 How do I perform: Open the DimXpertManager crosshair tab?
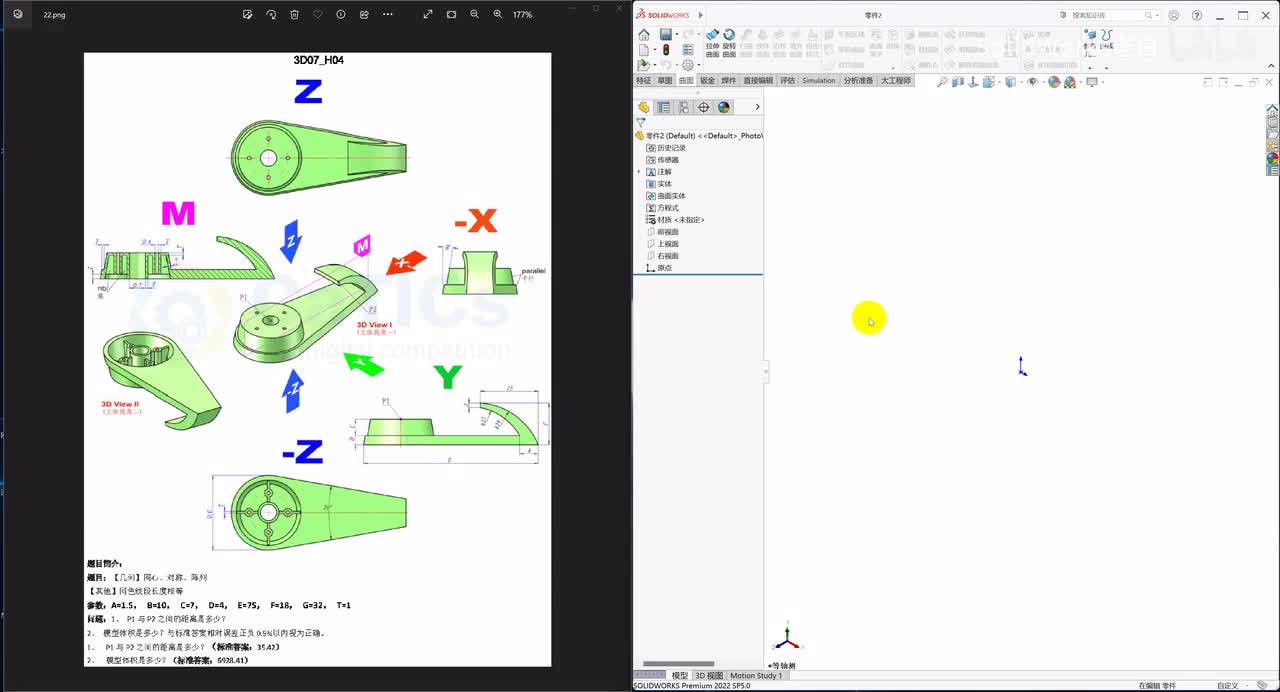click(703, 107)
